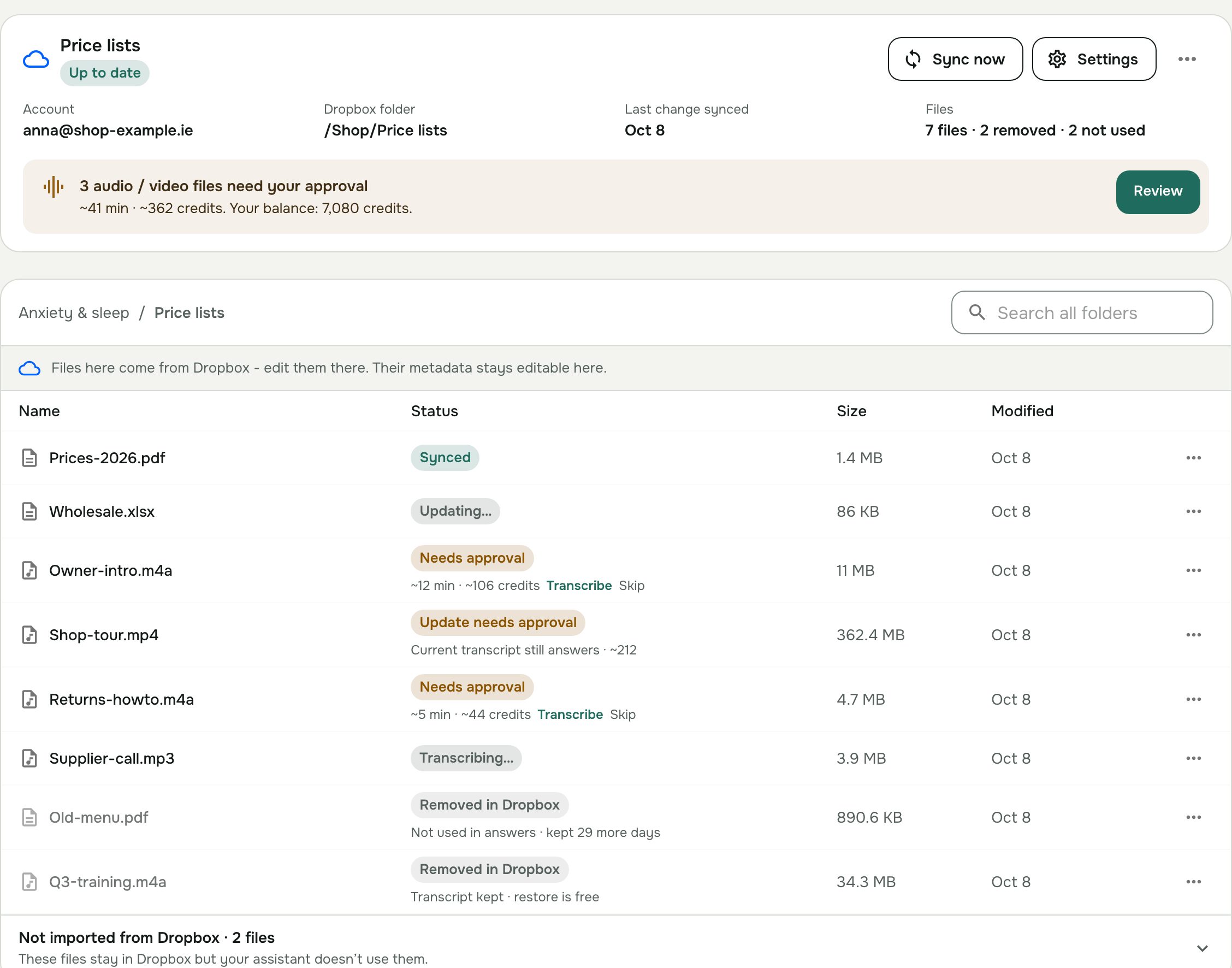Expand Not imported from Dropbox section
This screenshot has height=968, width=1232.
click(1202, 948)
